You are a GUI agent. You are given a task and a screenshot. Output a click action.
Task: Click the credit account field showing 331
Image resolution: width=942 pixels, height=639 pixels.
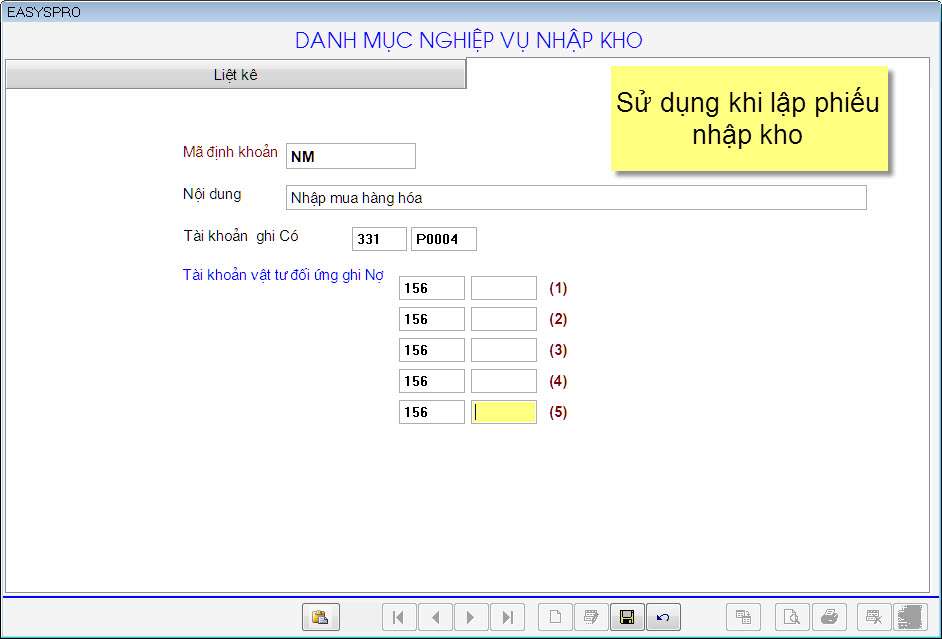pyautogui.click(x=379, y=239)
